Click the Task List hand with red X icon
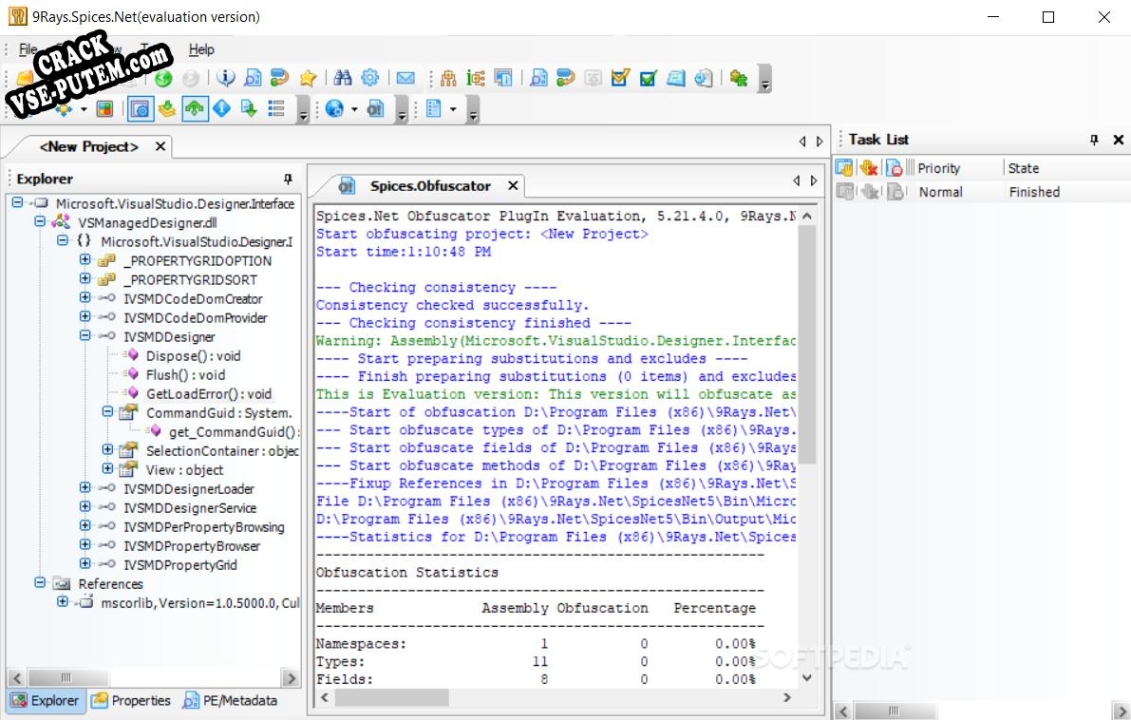The width and height of the screenshot is (1131, 720). (x=869, y=168)
